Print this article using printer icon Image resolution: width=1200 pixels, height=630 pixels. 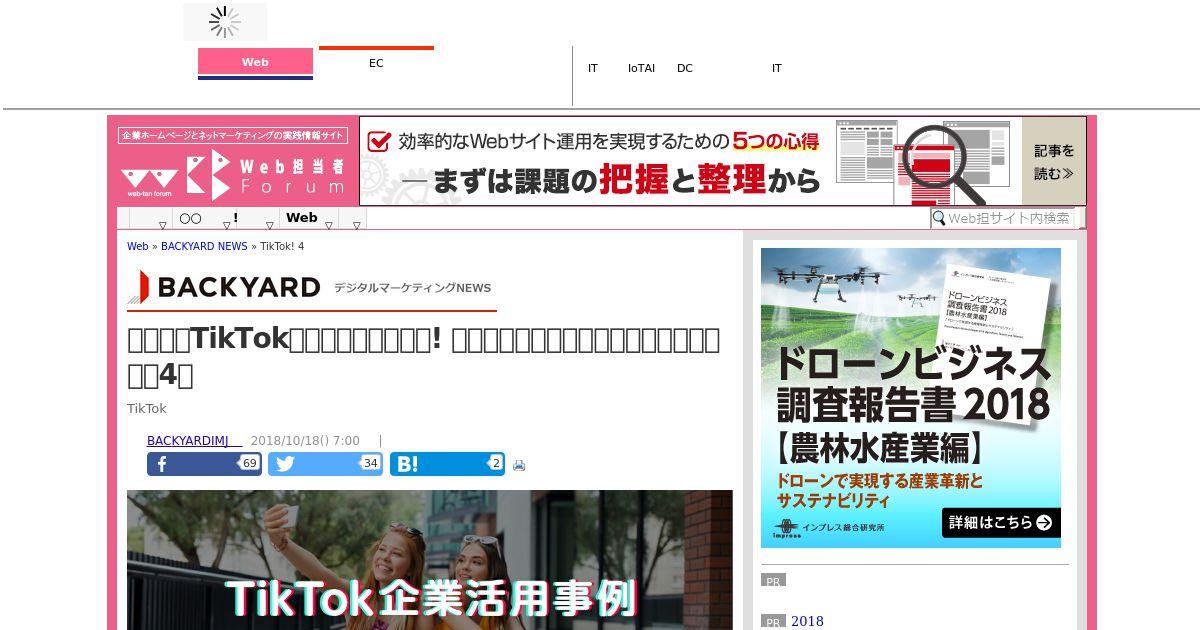coord(519,465)
